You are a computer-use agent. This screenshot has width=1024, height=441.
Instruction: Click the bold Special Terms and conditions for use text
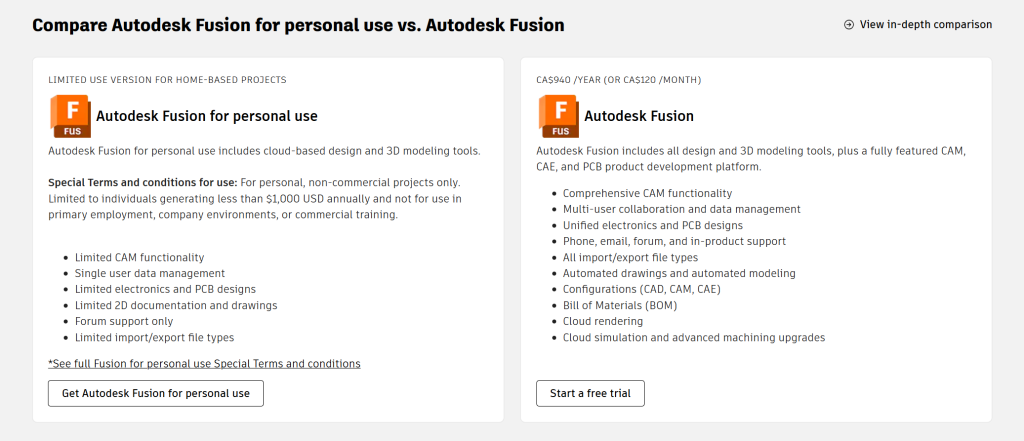pos(142,182)
